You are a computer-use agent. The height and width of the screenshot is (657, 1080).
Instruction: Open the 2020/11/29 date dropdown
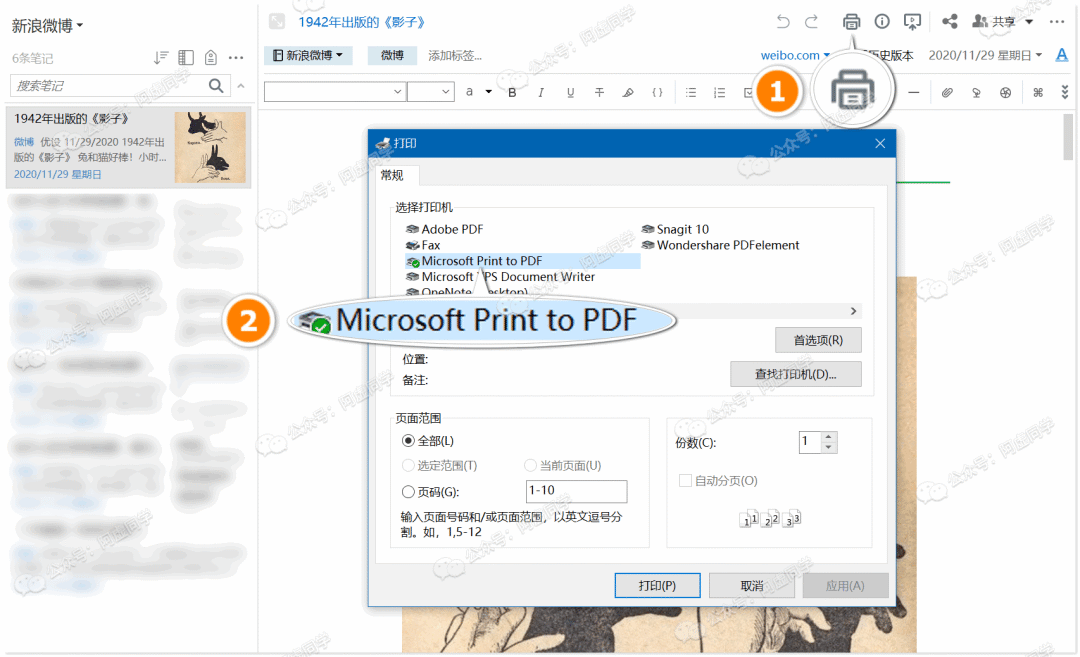[x=985, y=55]
